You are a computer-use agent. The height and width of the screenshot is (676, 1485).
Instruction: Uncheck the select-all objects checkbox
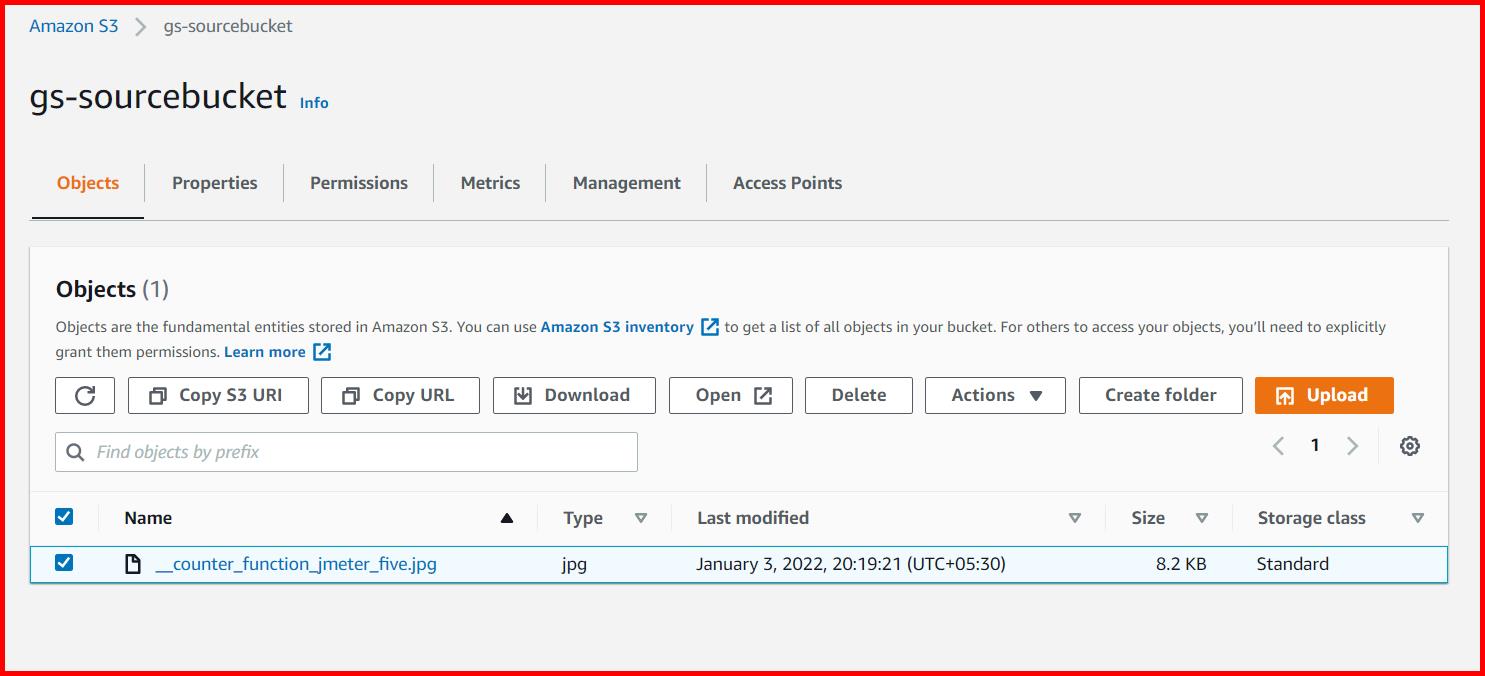pyautogui.click(x=65, y=516)
